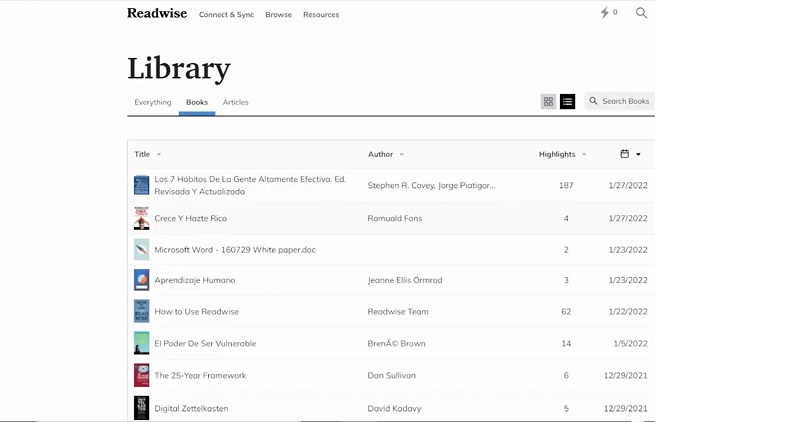The image size is (800, 422).
Task: Open the 'Digital Zettelkasten' title
Action: tap(191, 408)
